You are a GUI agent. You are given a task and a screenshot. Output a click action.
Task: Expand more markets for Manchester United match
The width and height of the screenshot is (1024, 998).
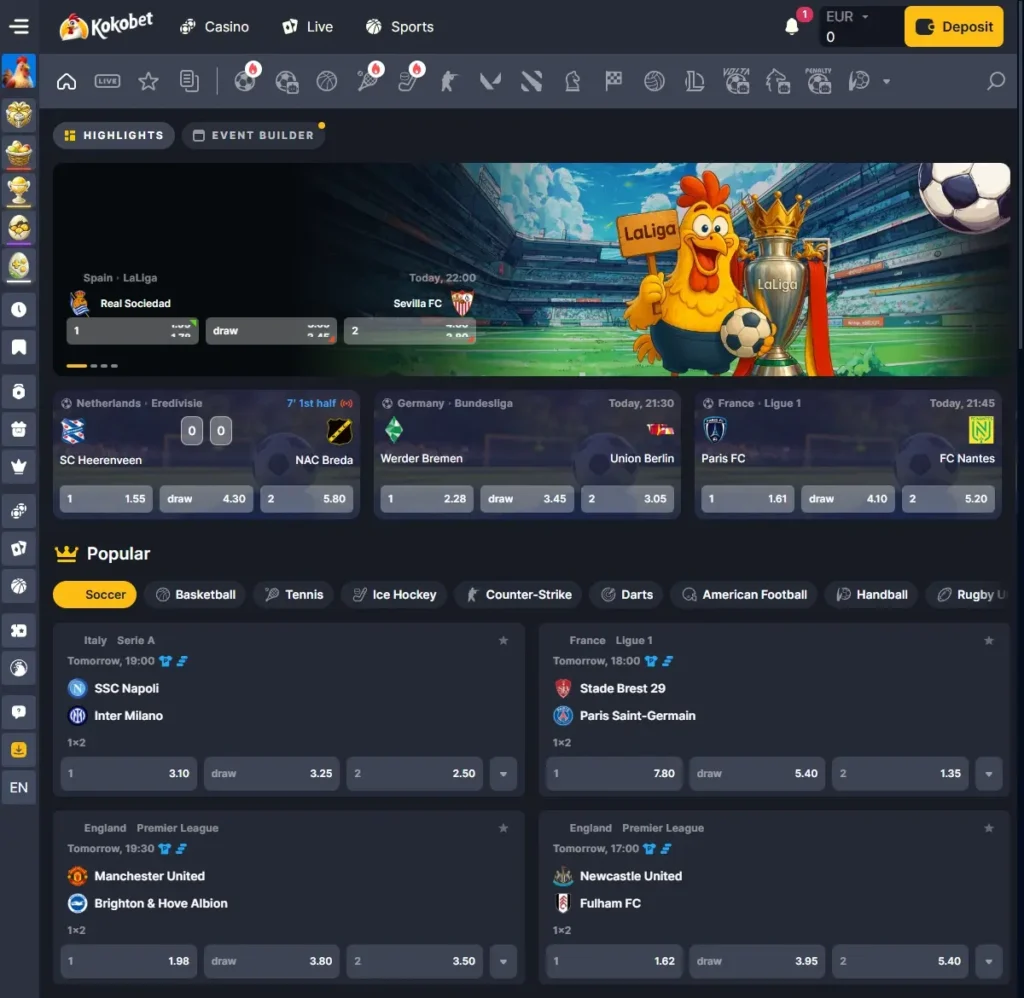click(x=504, y=961)
